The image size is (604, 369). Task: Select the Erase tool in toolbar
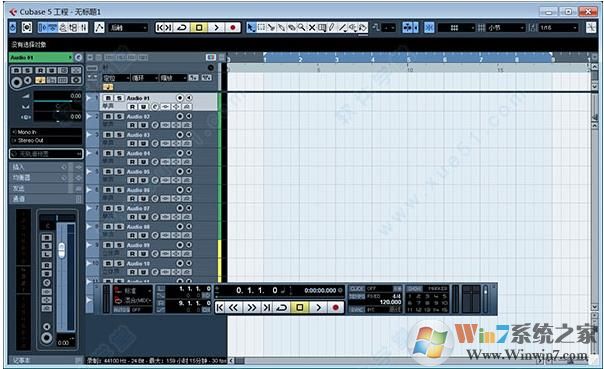tap(292, 27)
